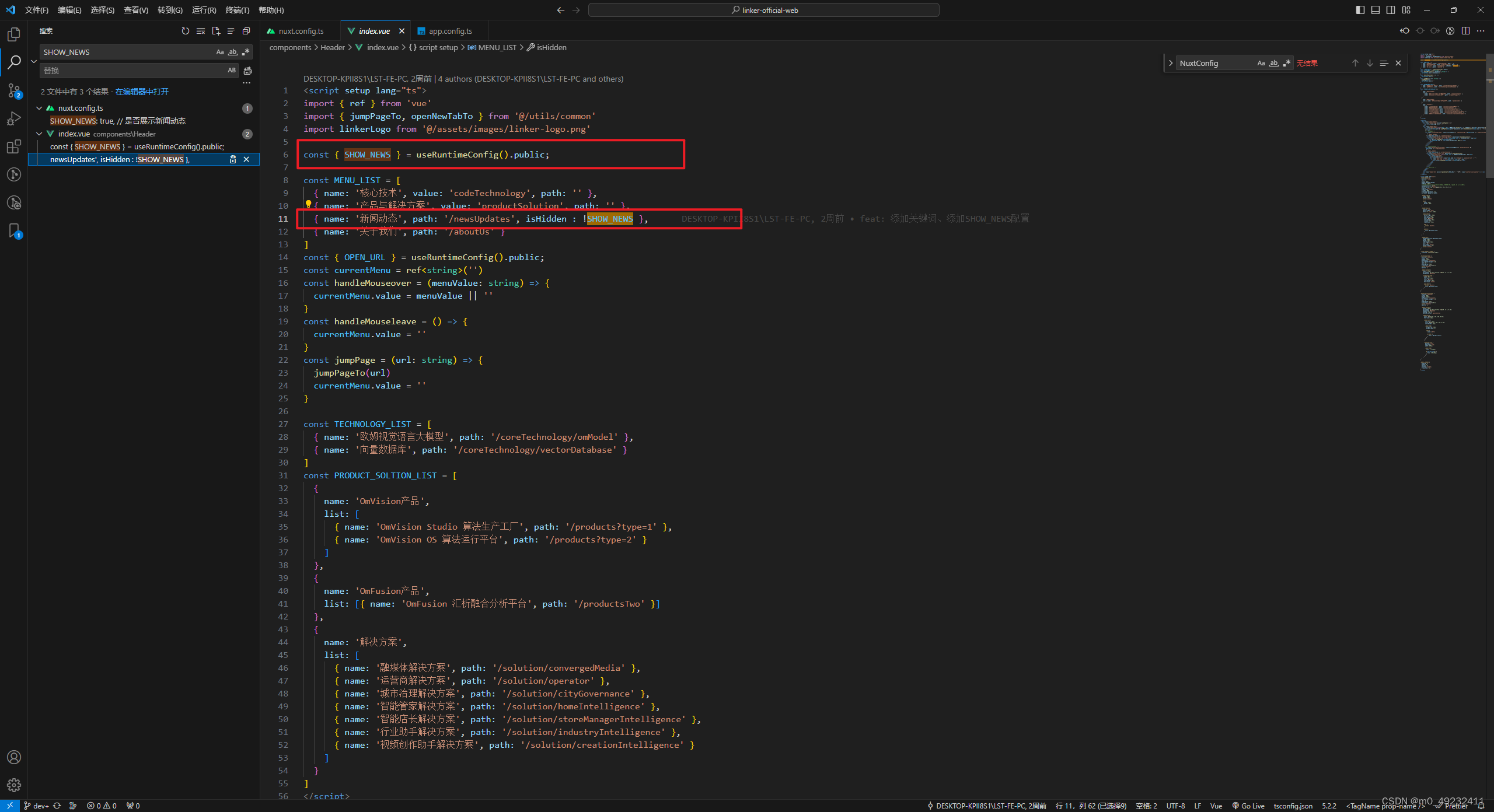1494x812 pixels.
Task: Close the NuxtConfig find widget
Action: coord(1398,63)
